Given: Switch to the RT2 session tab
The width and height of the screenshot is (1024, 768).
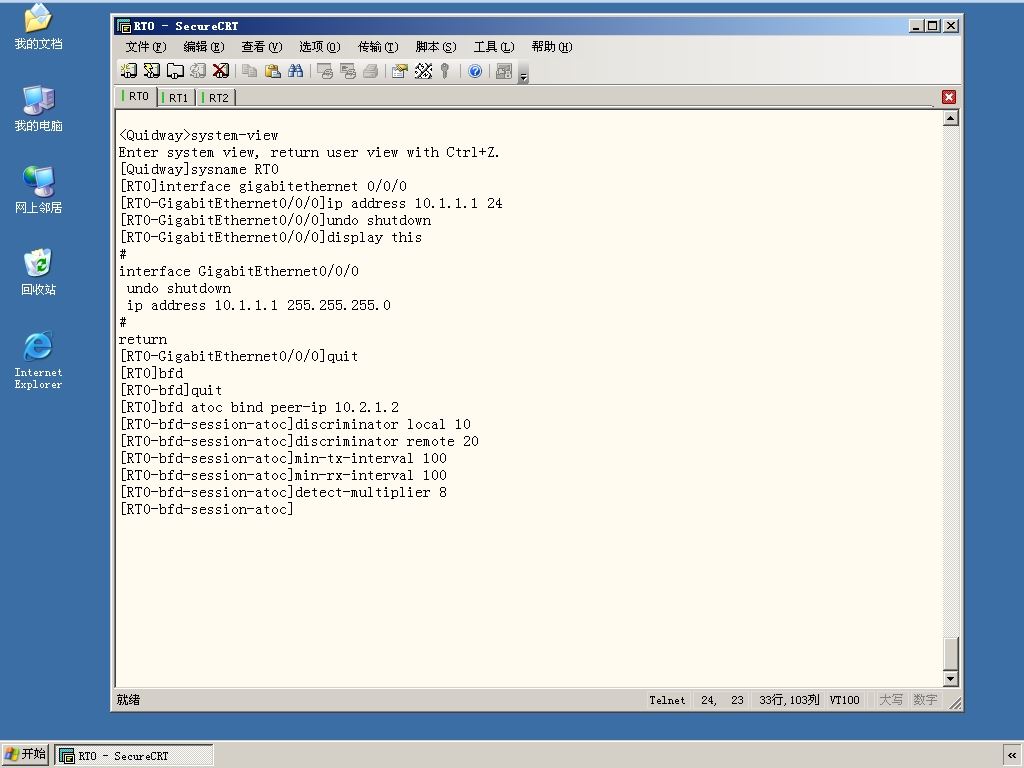Looking at the screenshot, I should 216,98.
